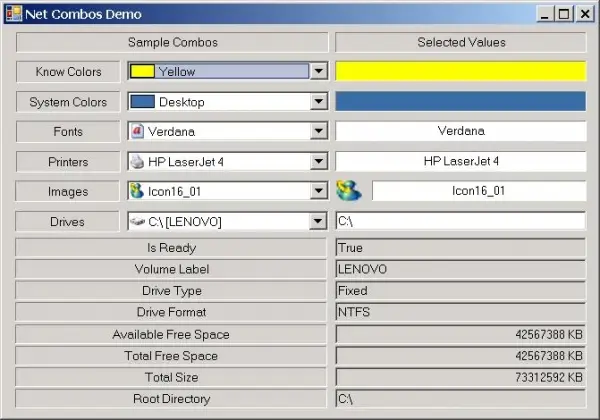600x420 pixels.
Task: Expand the Printers combo dropdown arrow
Action: click(x=319, y=161)
